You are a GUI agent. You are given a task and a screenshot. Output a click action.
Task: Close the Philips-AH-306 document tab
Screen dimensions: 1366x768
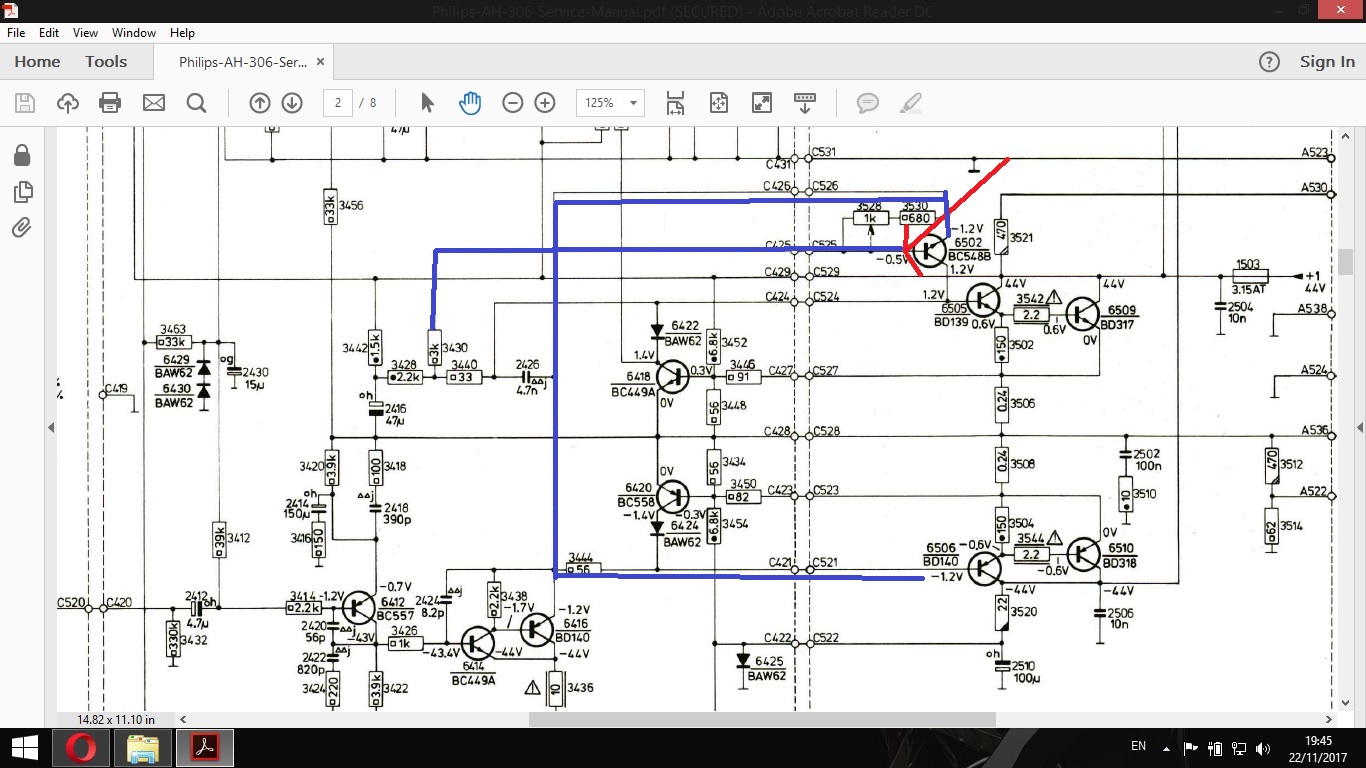(321, 62)
